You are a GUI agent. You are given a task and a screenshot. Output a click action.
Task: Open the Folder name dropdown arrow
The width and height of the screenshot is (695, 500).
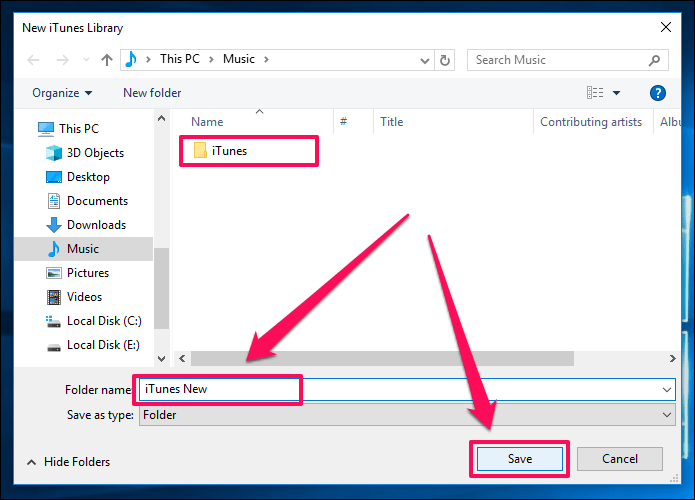pos(667,390)
